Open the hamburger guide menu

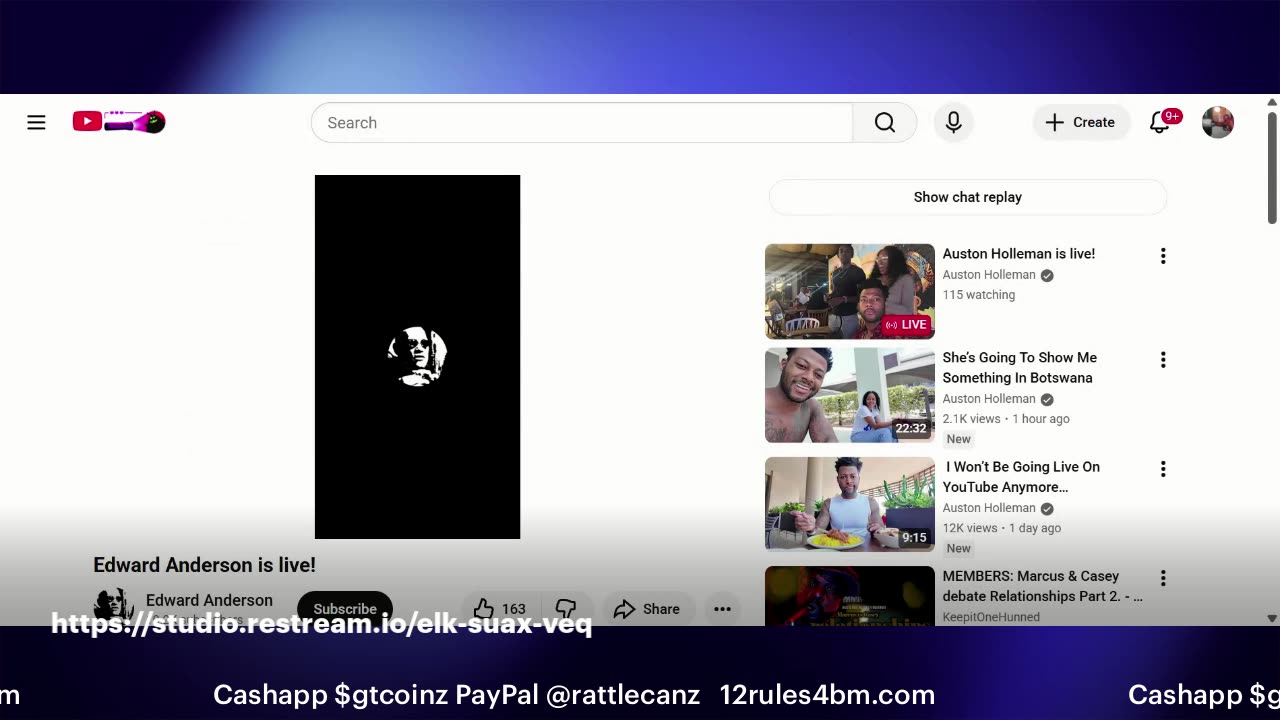[x=36, y=122]
